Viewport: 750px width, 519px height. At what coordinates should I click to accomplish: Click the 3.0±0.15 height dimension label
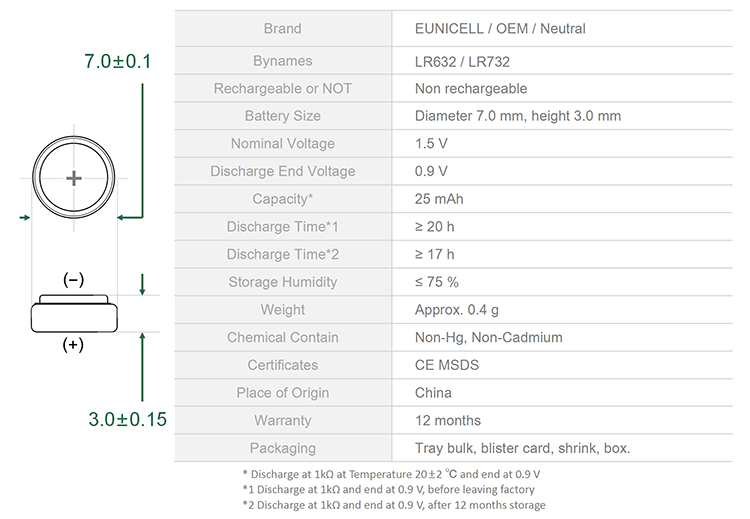(x=127, y=419)
